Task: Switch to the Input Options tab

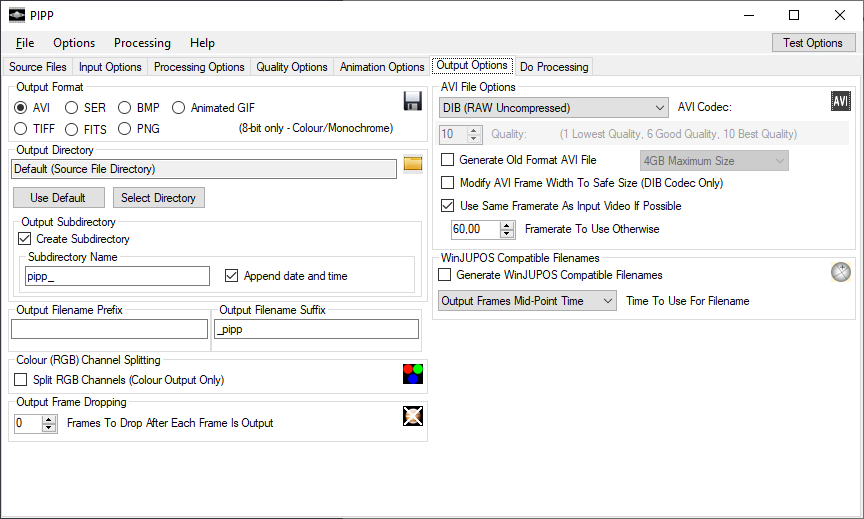Action: pyautogui.click(x=110, y=67)
